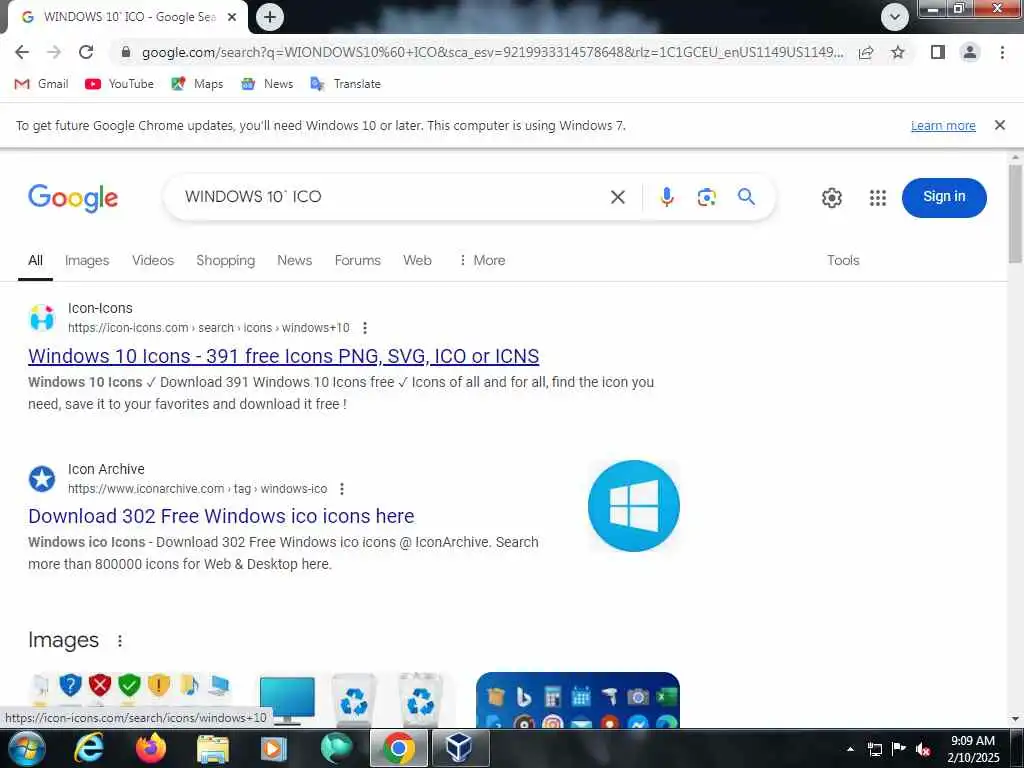Switch to the Web tab
The height and width of the screenshot is (768, 1024).
417,261
